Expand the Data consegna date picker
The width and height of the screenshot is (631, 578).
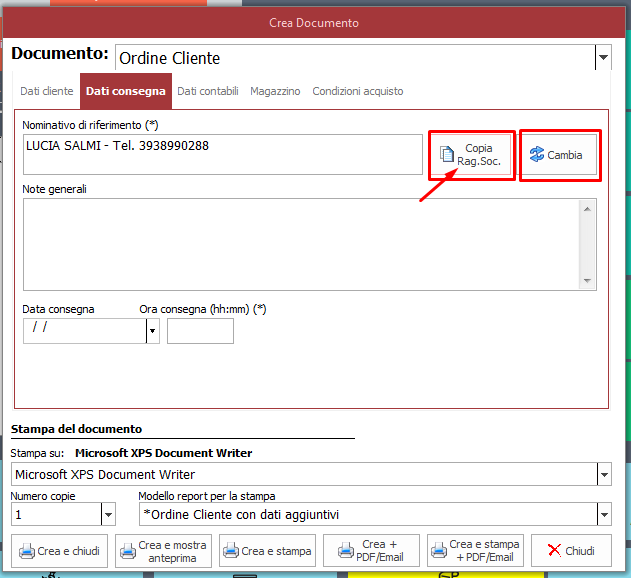point(153,330)
